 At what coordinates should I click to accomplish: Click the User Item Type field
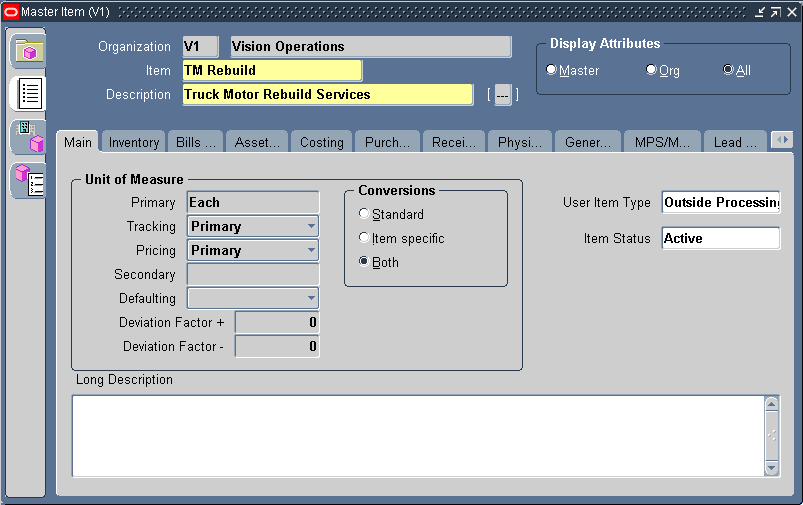721,202
